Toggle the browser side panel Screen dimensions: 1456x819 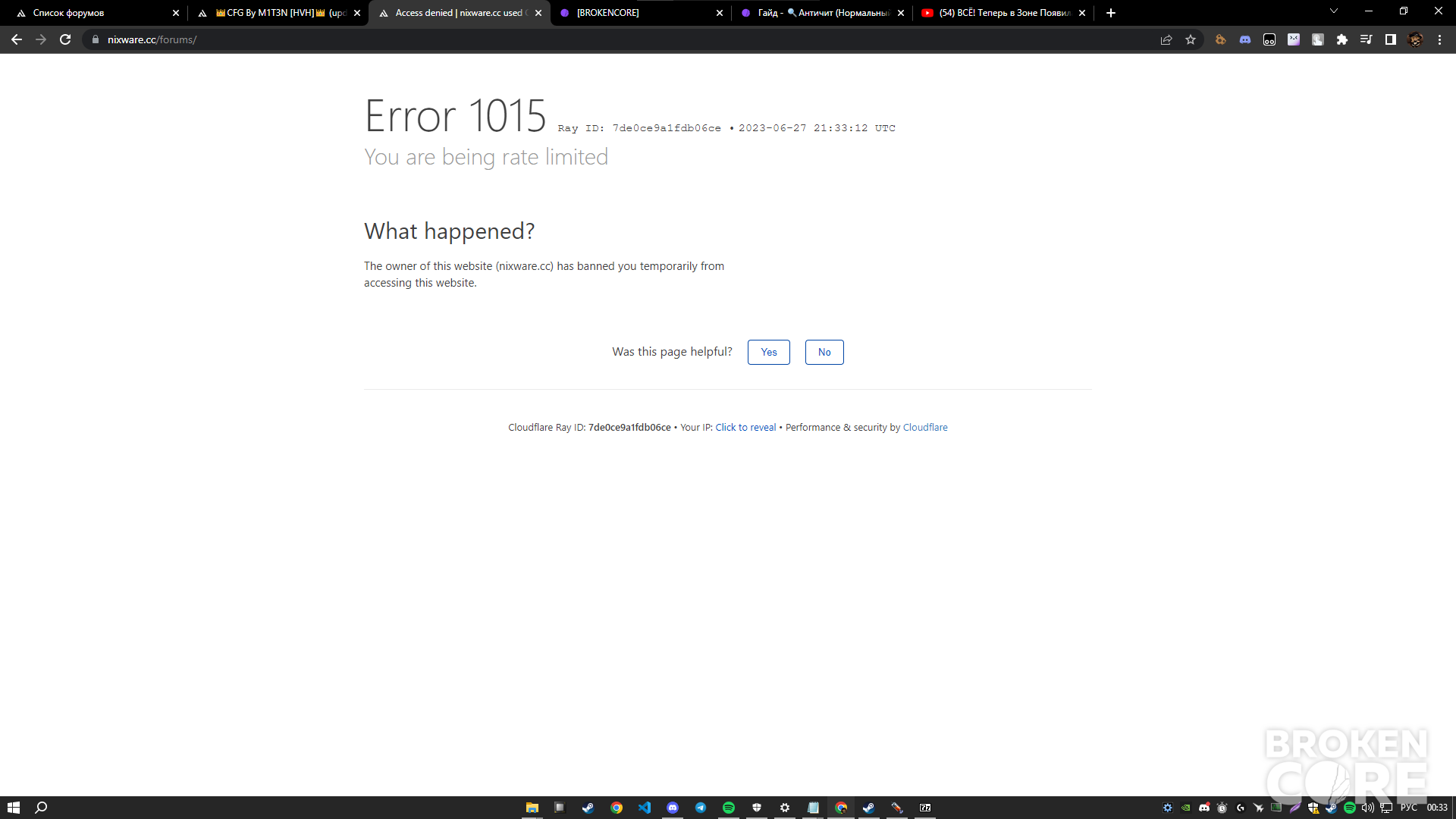point(1391,39)
